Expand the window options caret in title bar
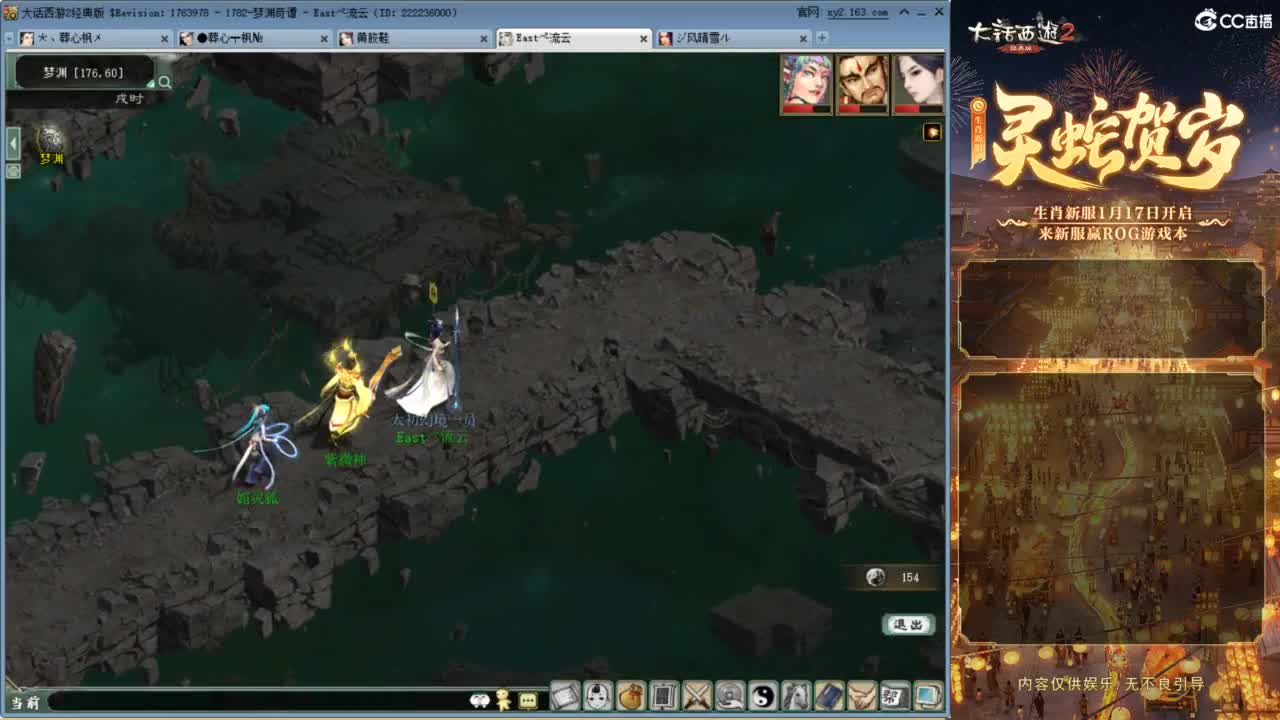This screenshot has width=1280, height=720. 906,12
